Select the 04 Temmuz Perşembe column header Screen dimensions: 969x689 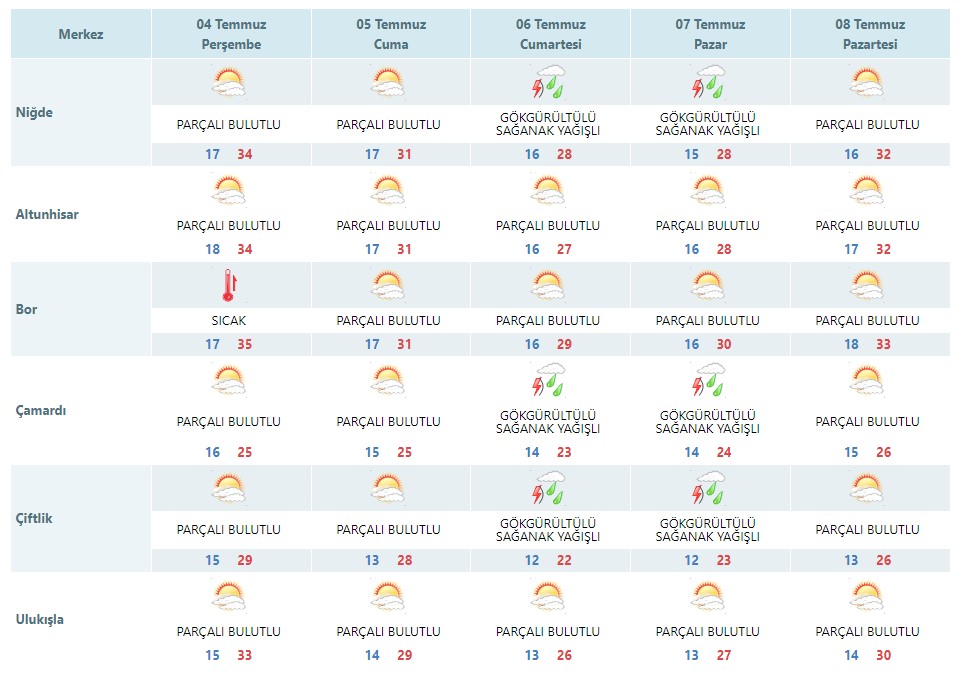(x=229, y=34)
